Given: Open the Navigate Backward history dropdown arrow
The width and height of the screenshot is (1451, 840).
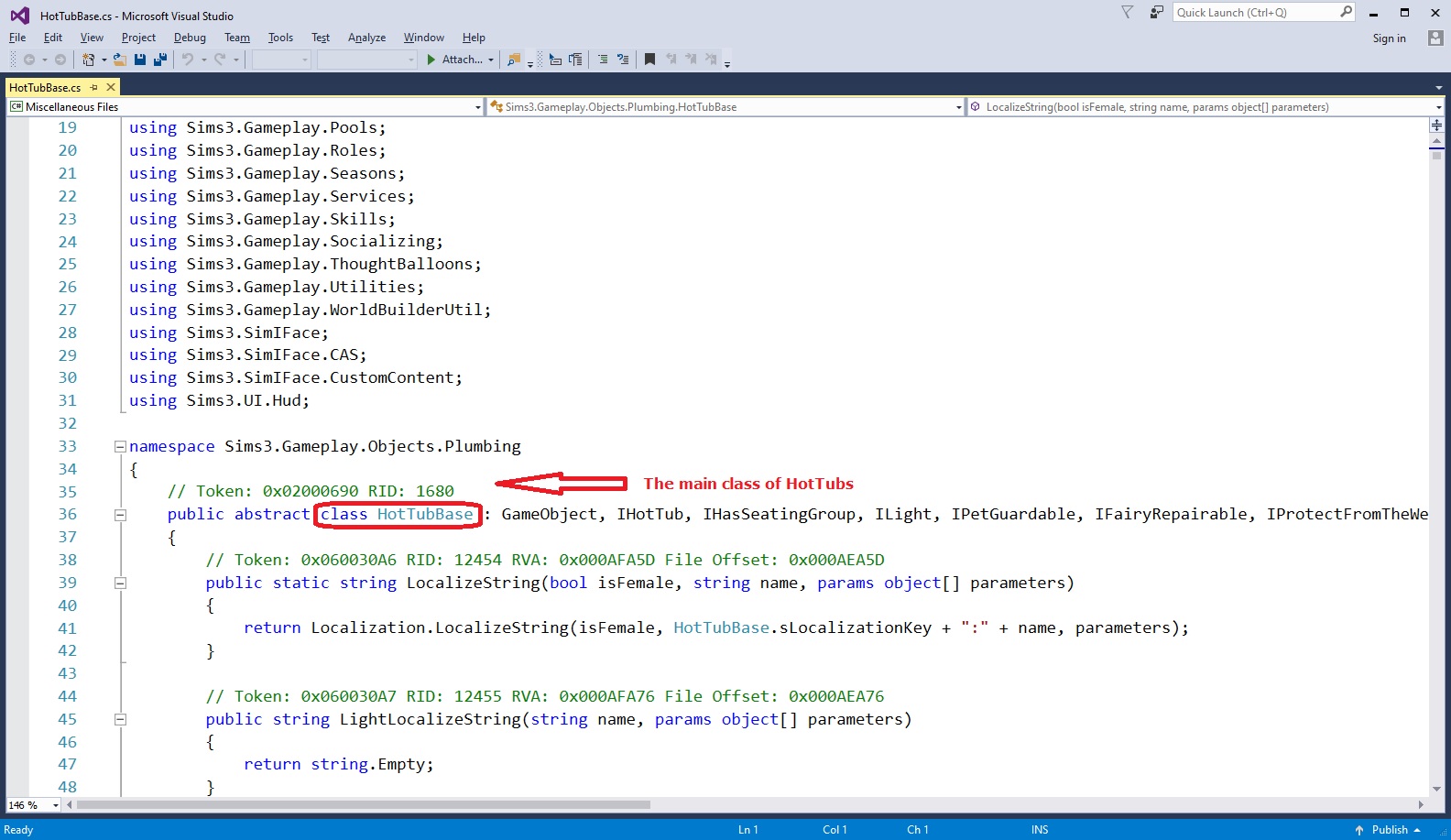Looking at the screenshot, I should pos(45,60).
